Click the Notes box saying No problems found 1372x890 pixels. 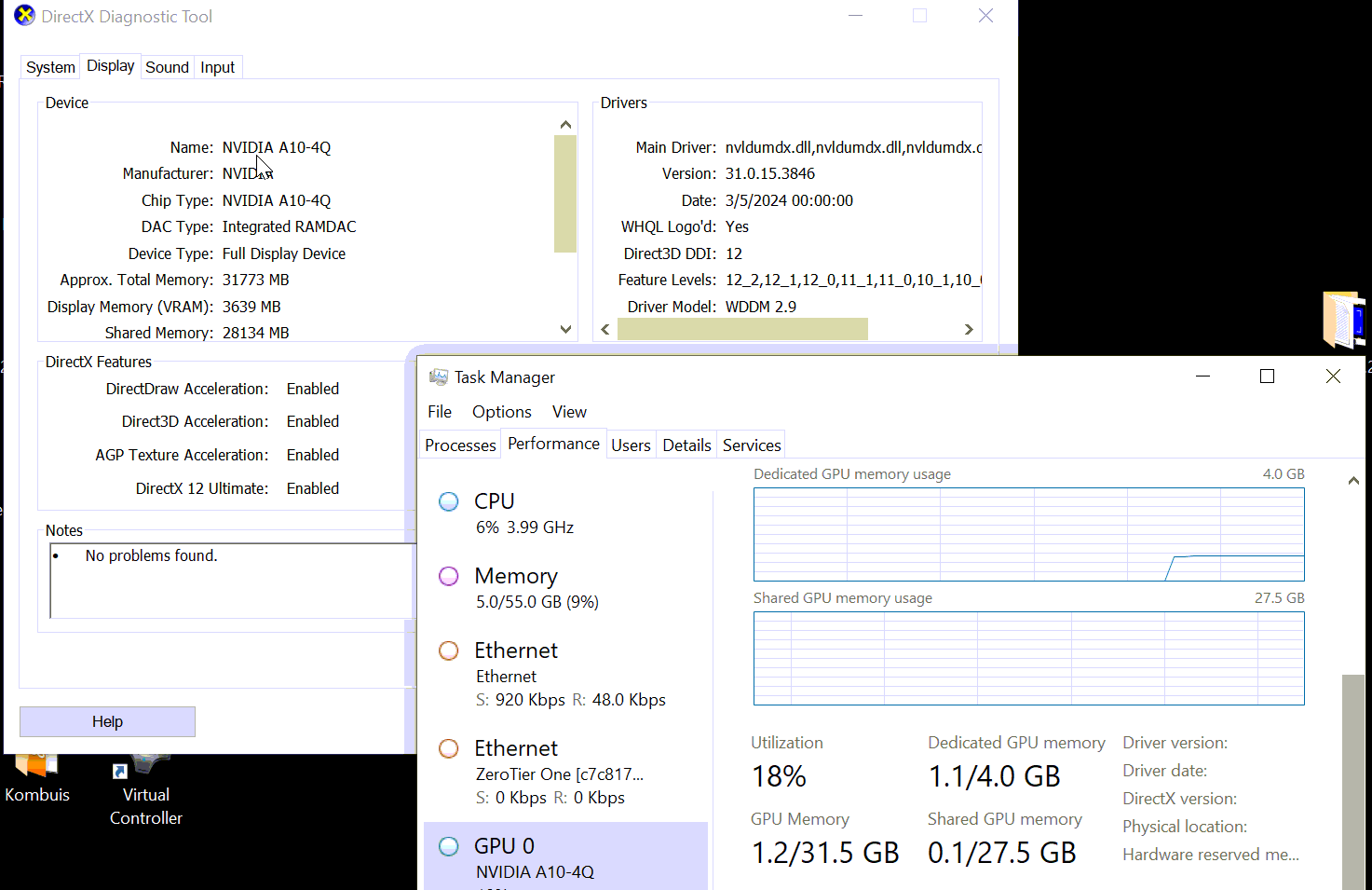click(231, 581)
